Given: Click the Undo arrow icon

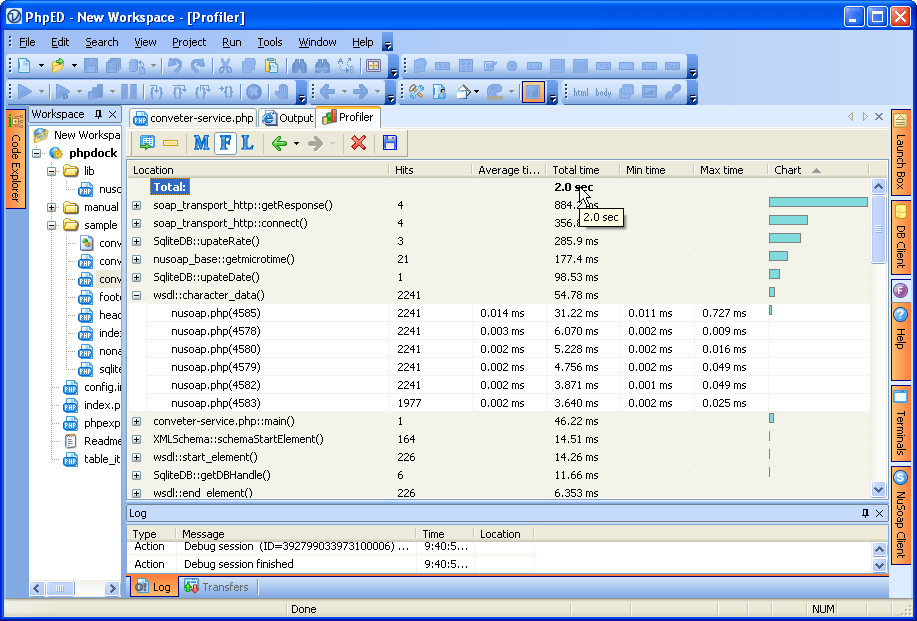Looking at the screenshot, I should 174,65.
